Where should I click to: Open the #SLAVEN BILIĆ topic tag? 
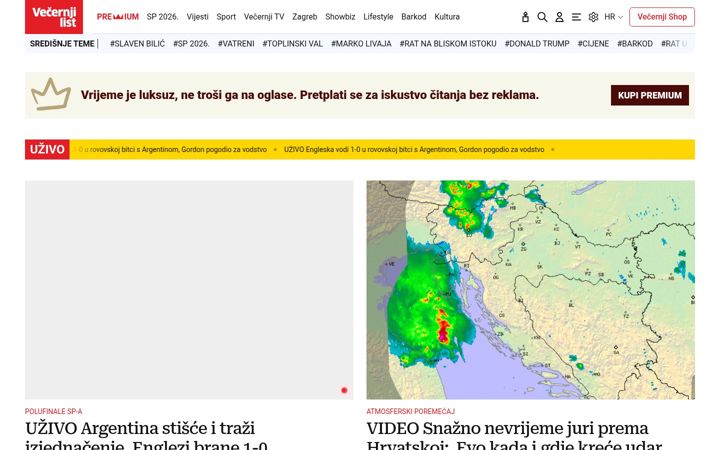[x=137, y=44]
